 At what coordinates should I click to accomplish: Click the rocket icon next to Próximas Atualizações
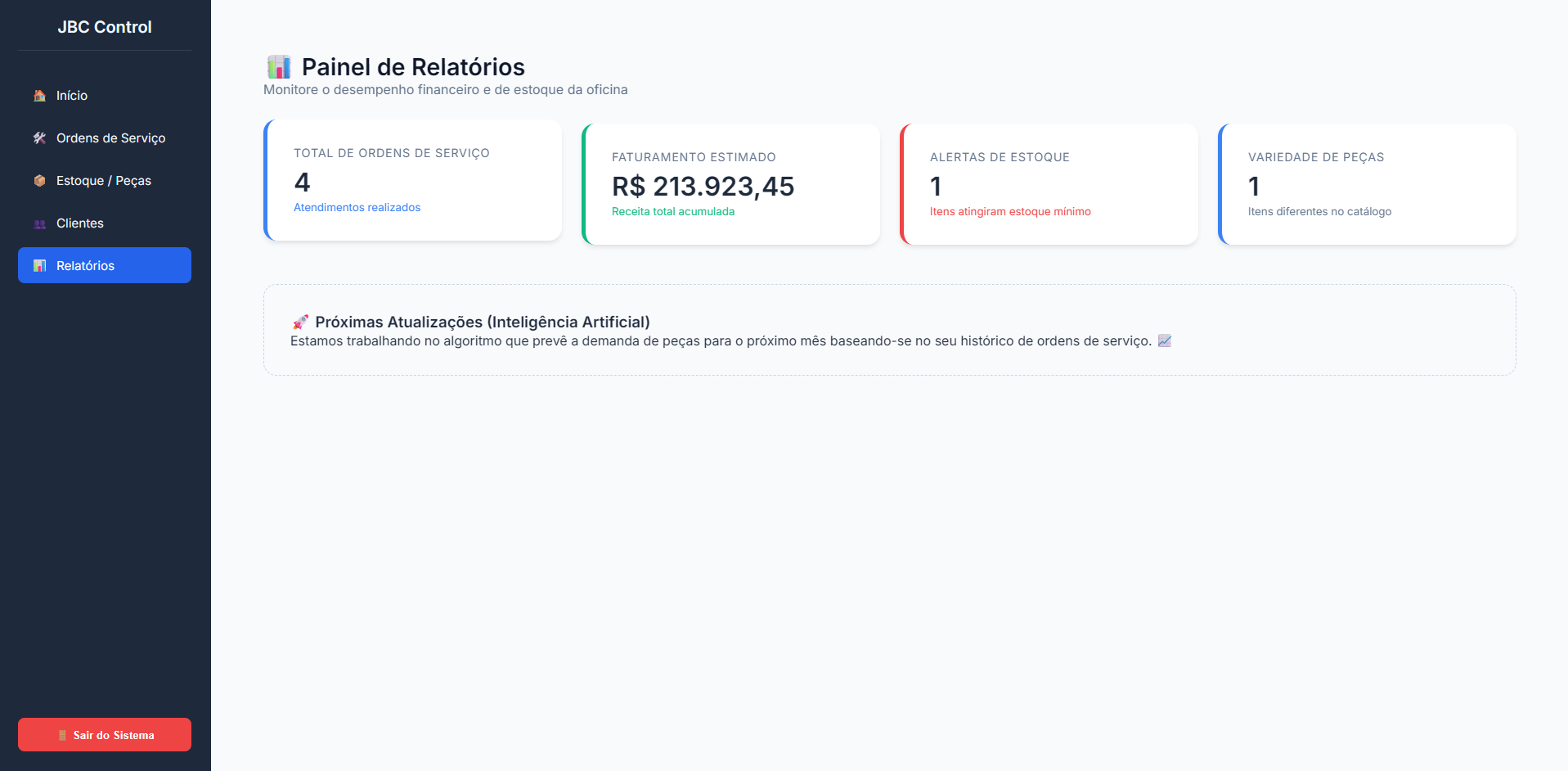(x=300, y=322)
